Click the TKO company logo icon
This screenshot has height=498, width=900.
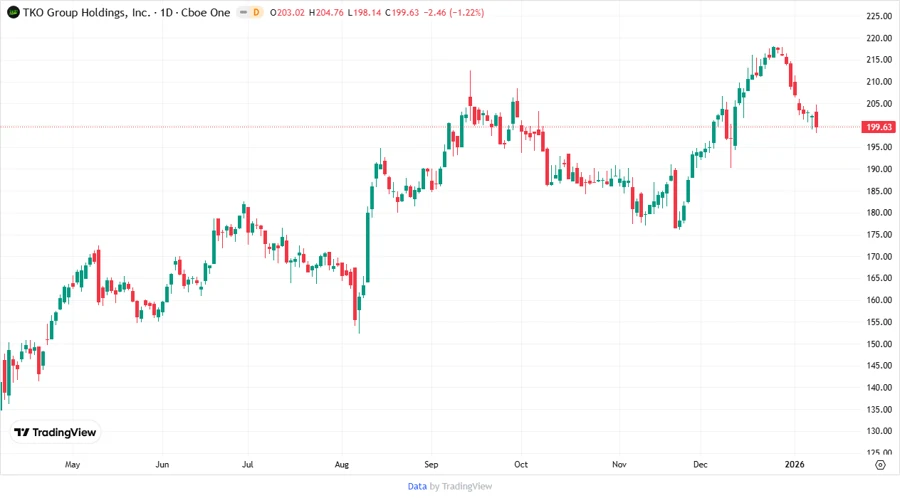point(13,12)
